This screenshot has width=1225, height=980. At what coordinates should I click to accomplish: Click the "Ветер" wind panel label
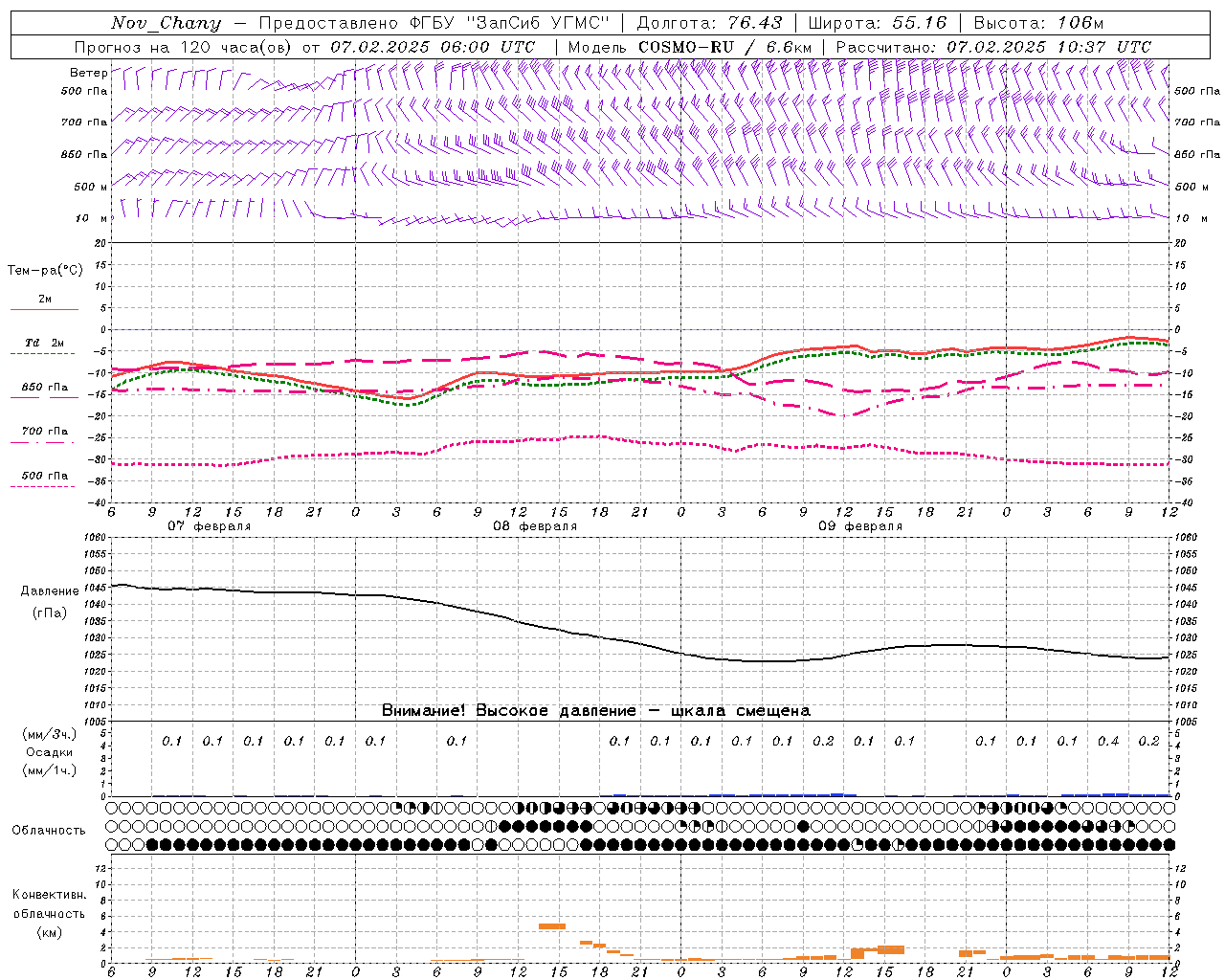(88, 73)
